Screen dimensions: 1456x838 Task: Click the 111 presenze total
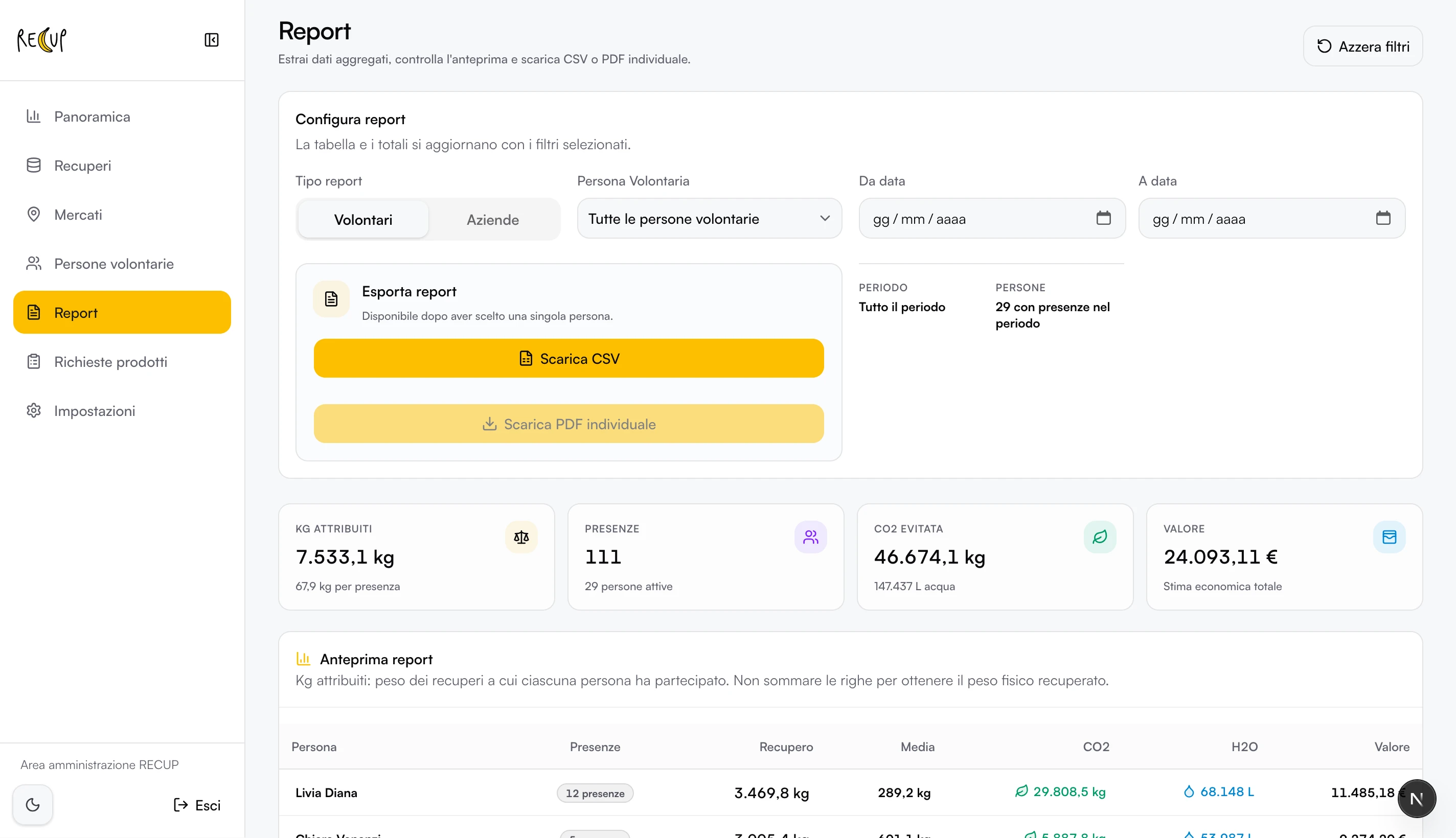point(603,556)
